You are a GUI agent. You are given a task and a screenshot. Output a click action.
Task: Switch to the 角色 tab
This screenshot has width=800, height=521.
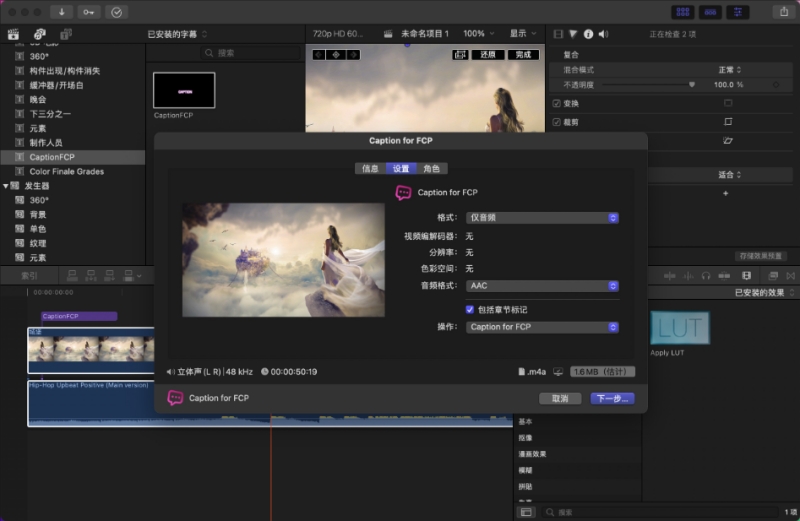[431, 168]
